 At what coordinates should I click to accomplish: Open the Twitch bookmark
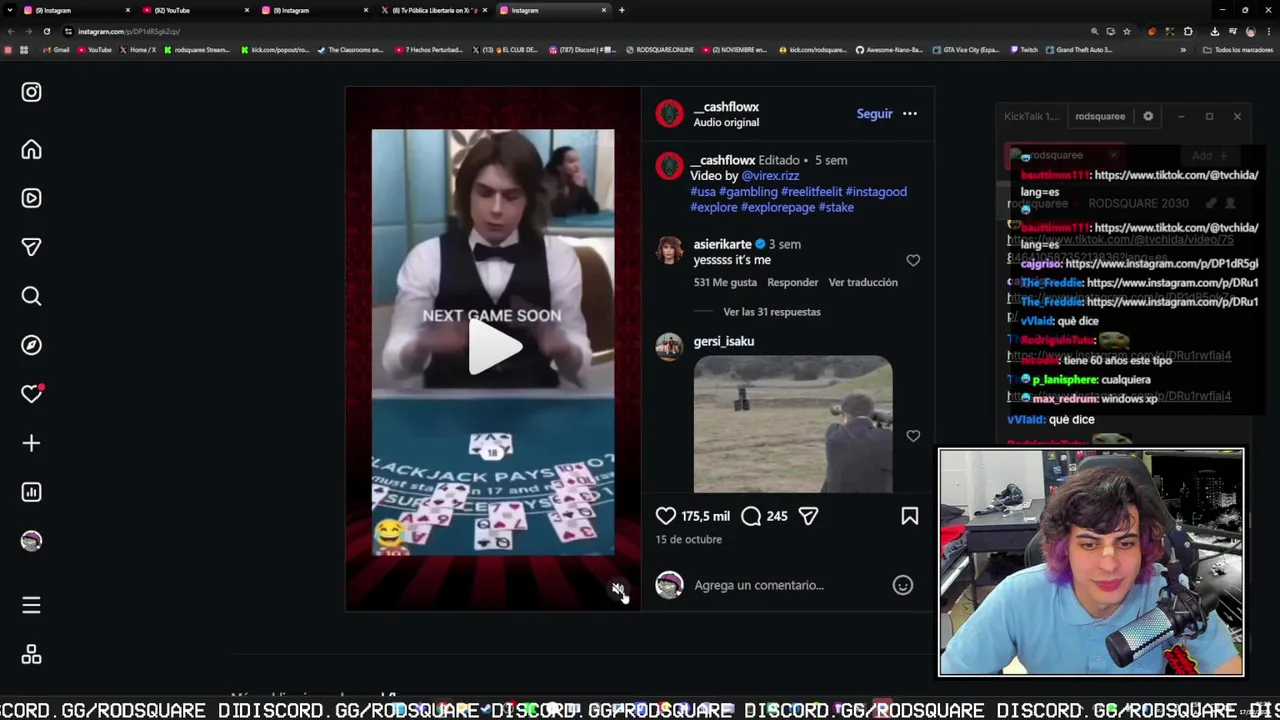click(x=1024, y=50)
